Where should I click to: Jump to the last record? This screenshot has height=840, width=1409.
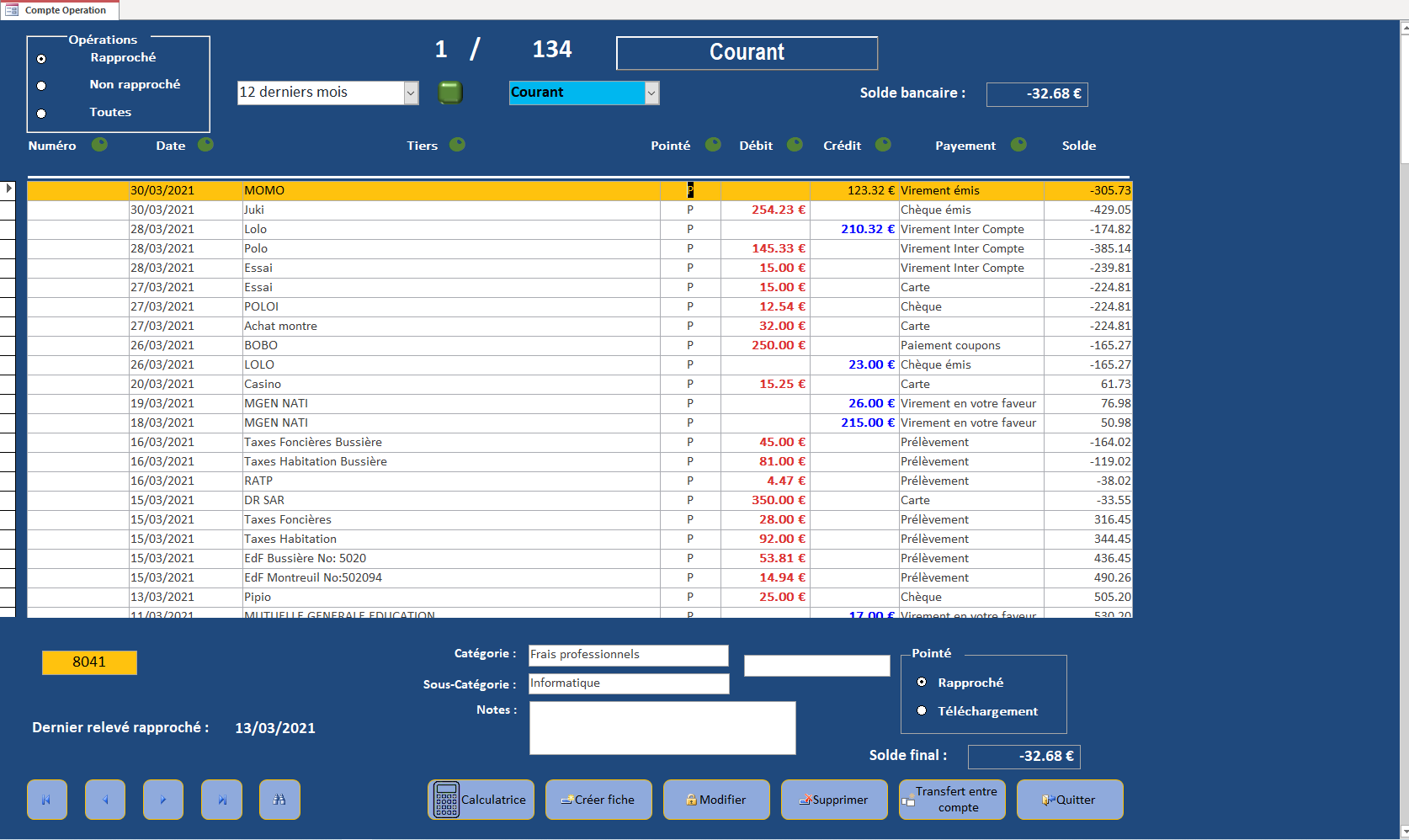click(221, 800)
